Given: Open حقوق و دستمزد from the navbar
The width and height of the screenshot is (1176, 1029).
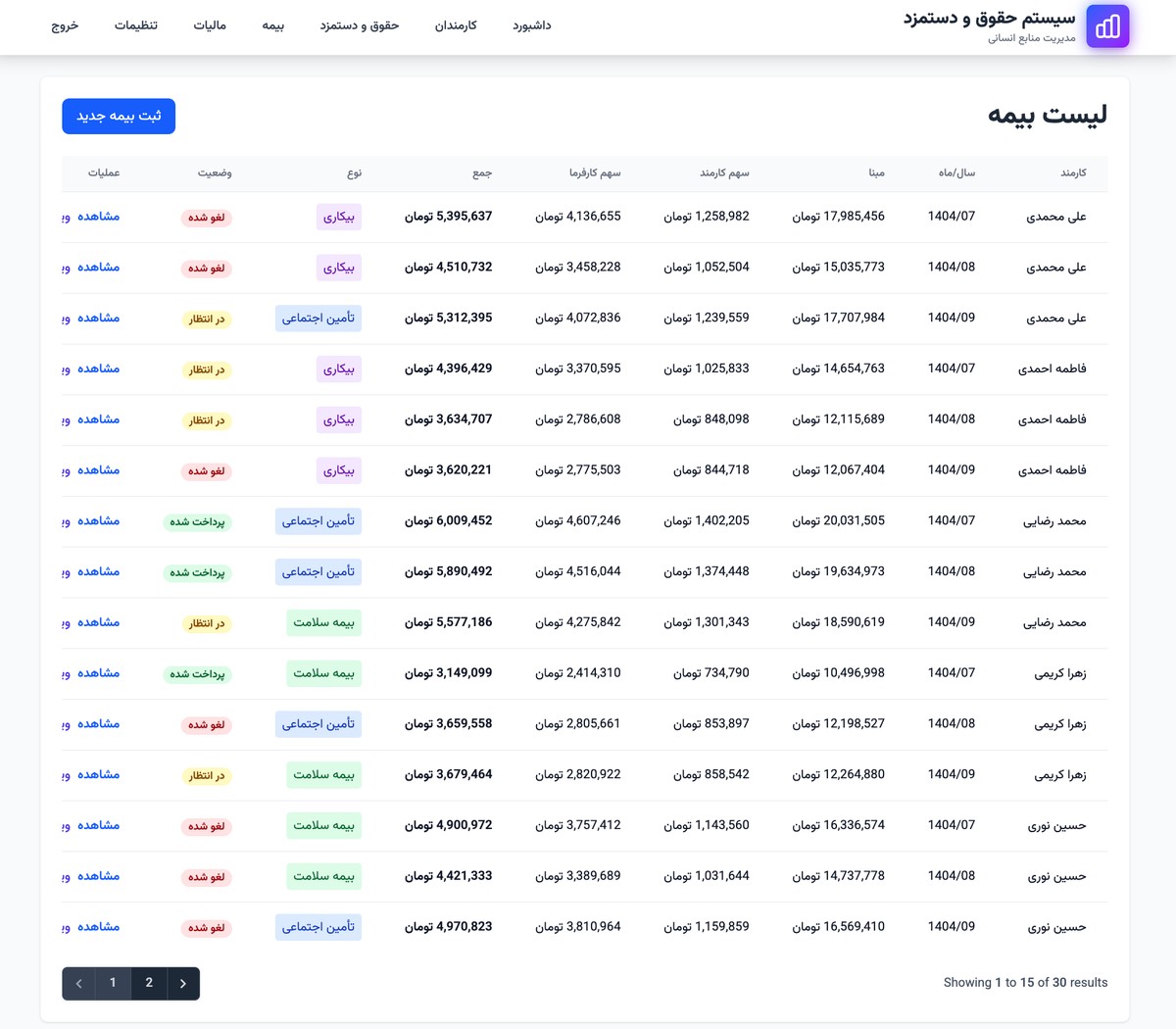Looking at the screenshot, I should pyautogui.click(x=360, y=25).
